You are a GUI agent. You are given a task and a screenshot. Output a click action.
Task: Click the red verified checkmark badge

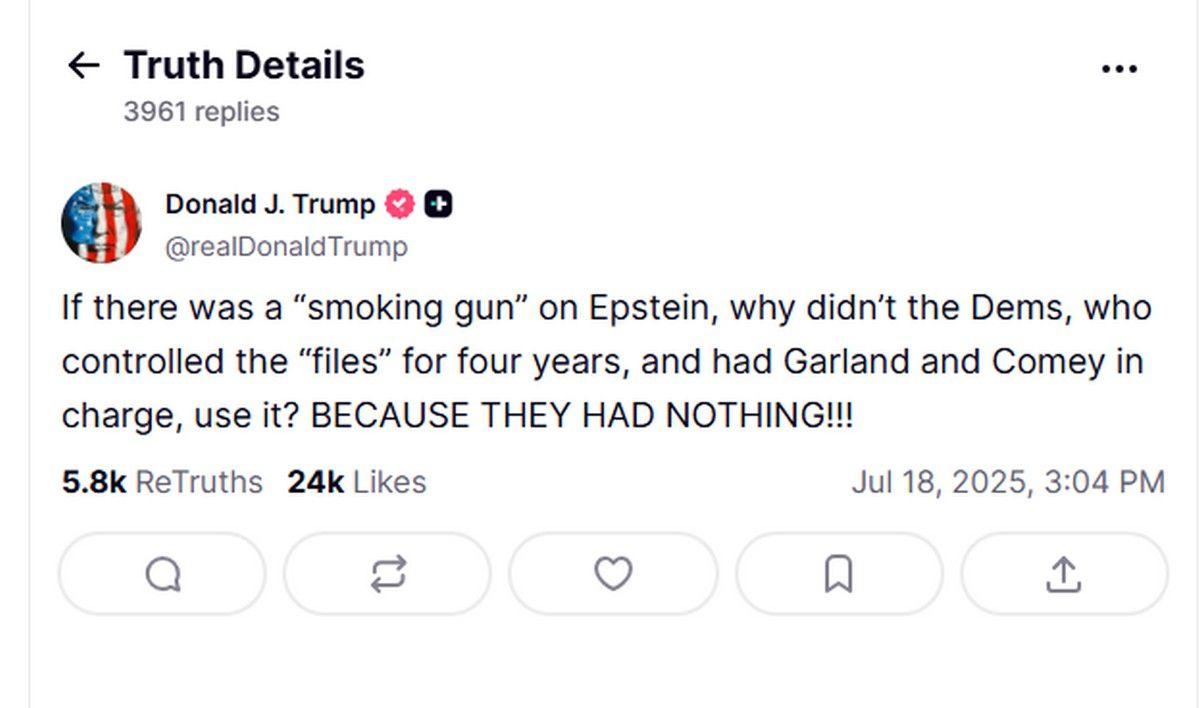(400, 204)
